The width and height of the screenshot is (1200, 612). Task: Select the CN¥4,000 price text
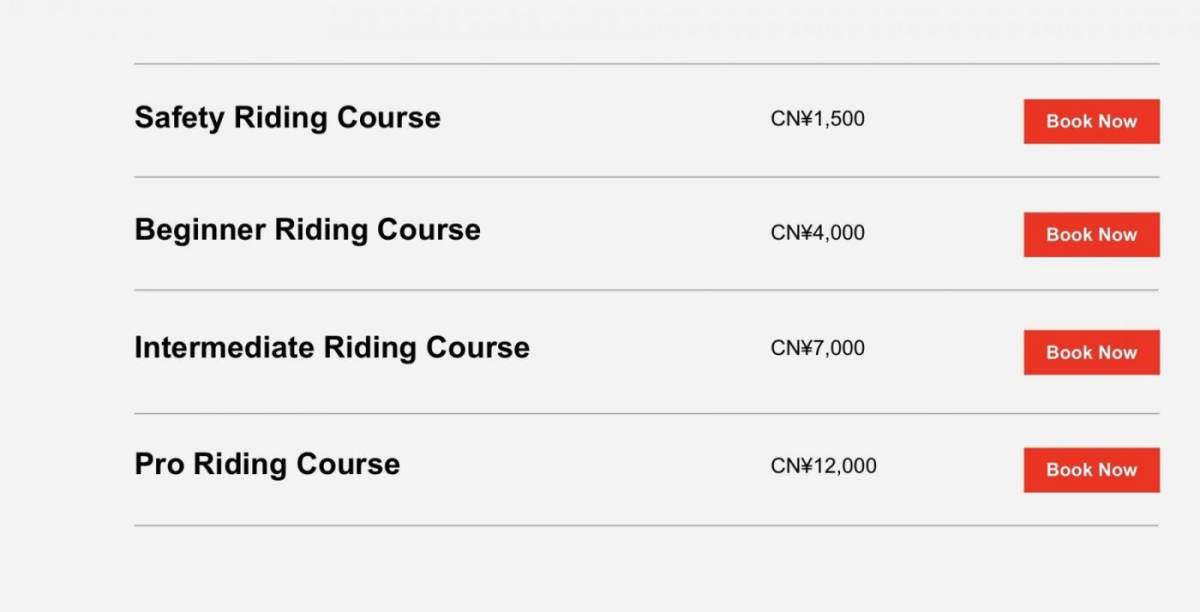tap(817, 233)
